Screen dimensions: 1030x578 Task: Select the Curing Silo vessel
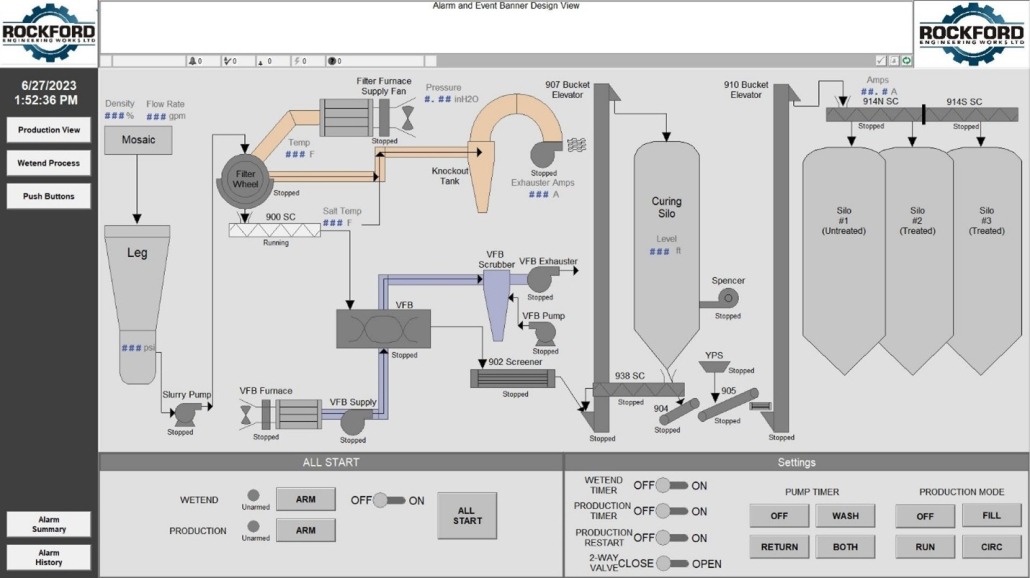tap(666, 256)
